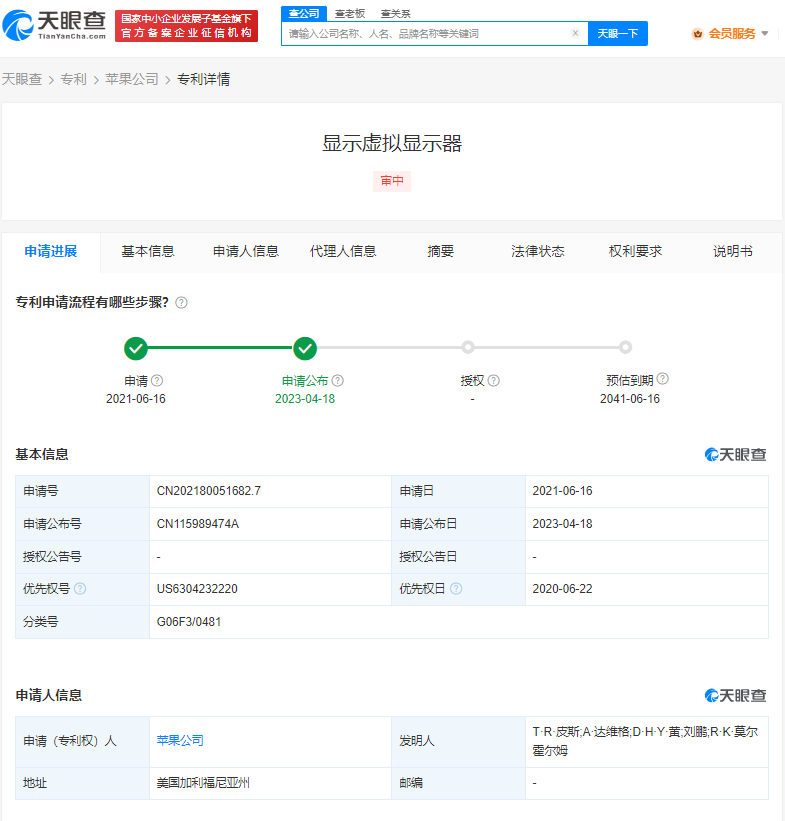Click the green 申请 step checkmark
The image size is (785, 821).
(x=136, y=348)
